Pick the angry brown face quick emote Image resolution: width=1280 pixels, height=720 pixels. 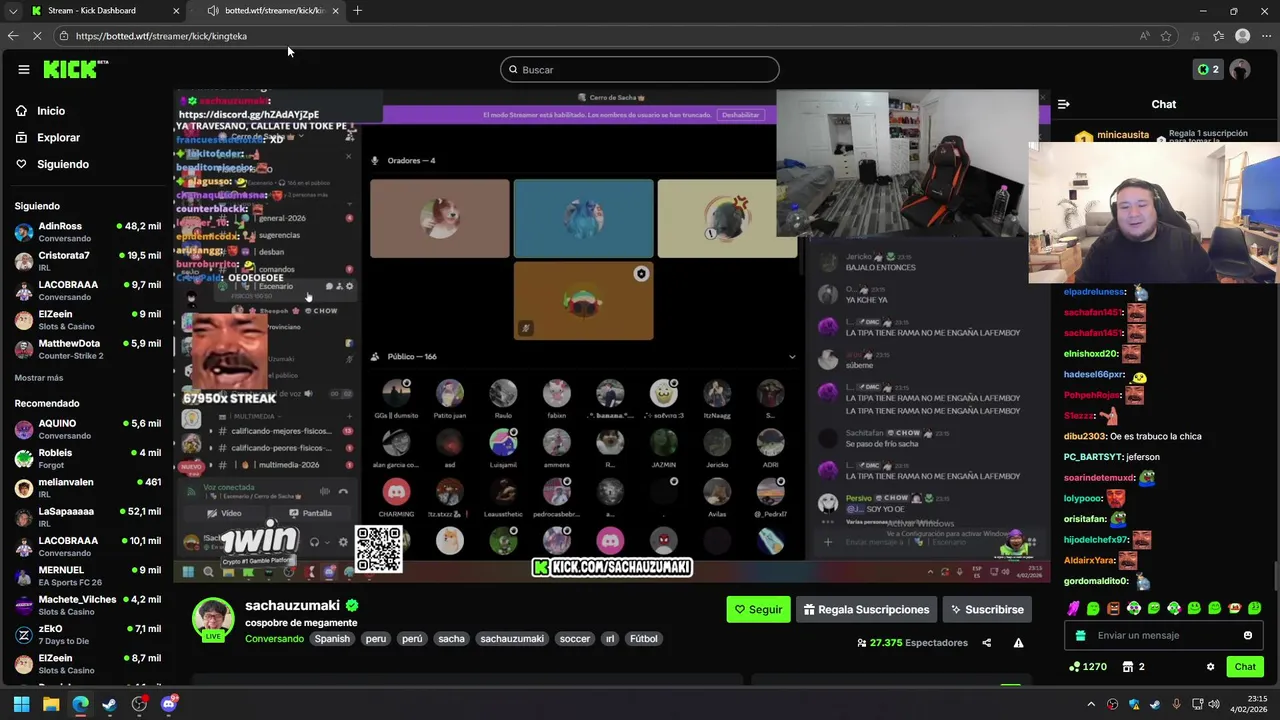click(x=1113, y=608)
